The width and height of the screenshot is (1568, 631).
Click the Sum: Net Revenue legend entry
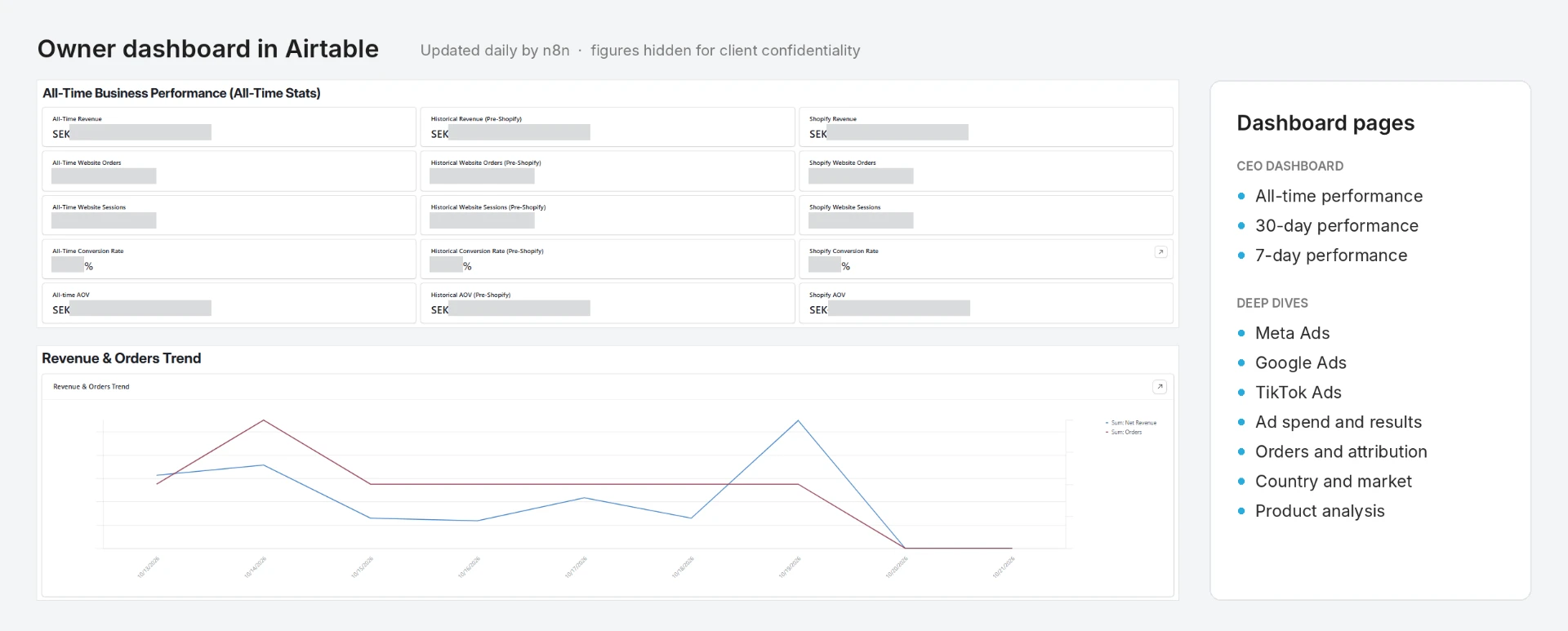click(x=1131, y=423)
